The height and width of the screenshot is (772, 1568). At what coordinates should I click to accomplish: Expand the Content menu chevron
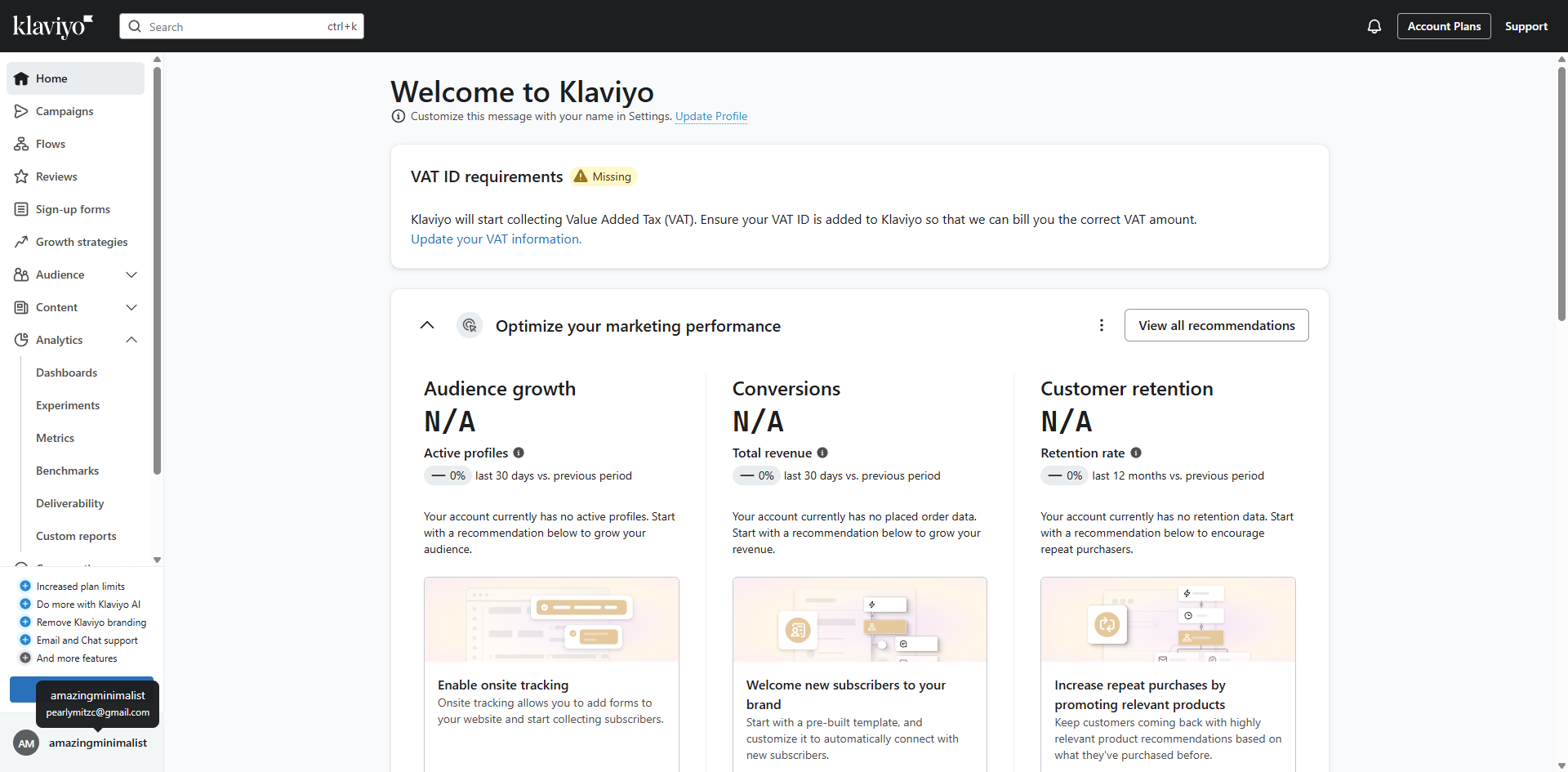tap(131, 307)
